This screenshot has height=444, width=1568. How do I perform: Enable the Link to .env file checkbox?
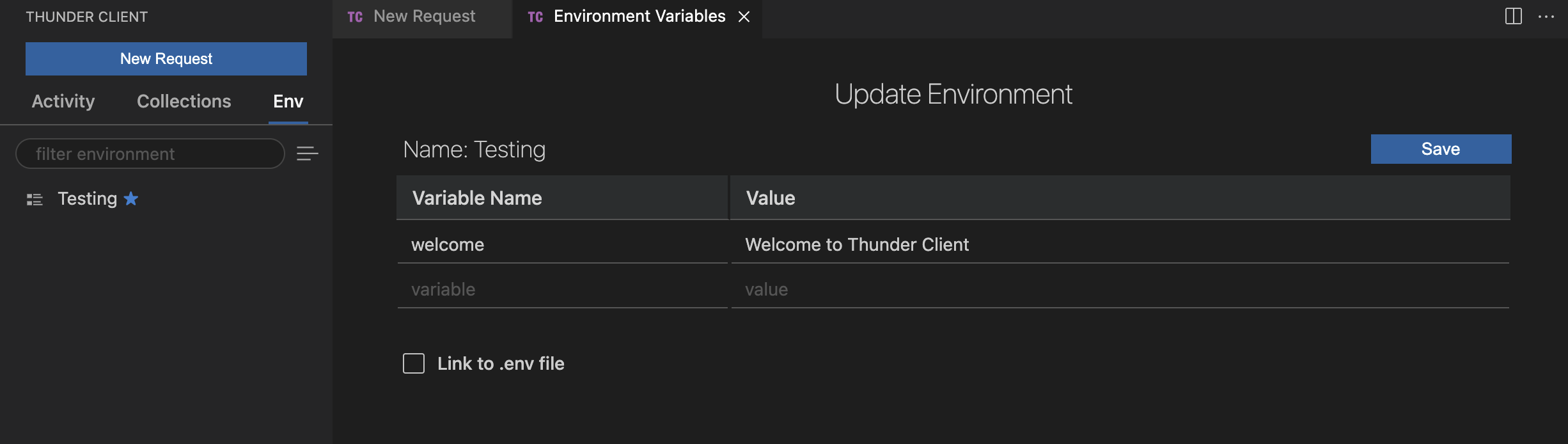tap(413, 363)
